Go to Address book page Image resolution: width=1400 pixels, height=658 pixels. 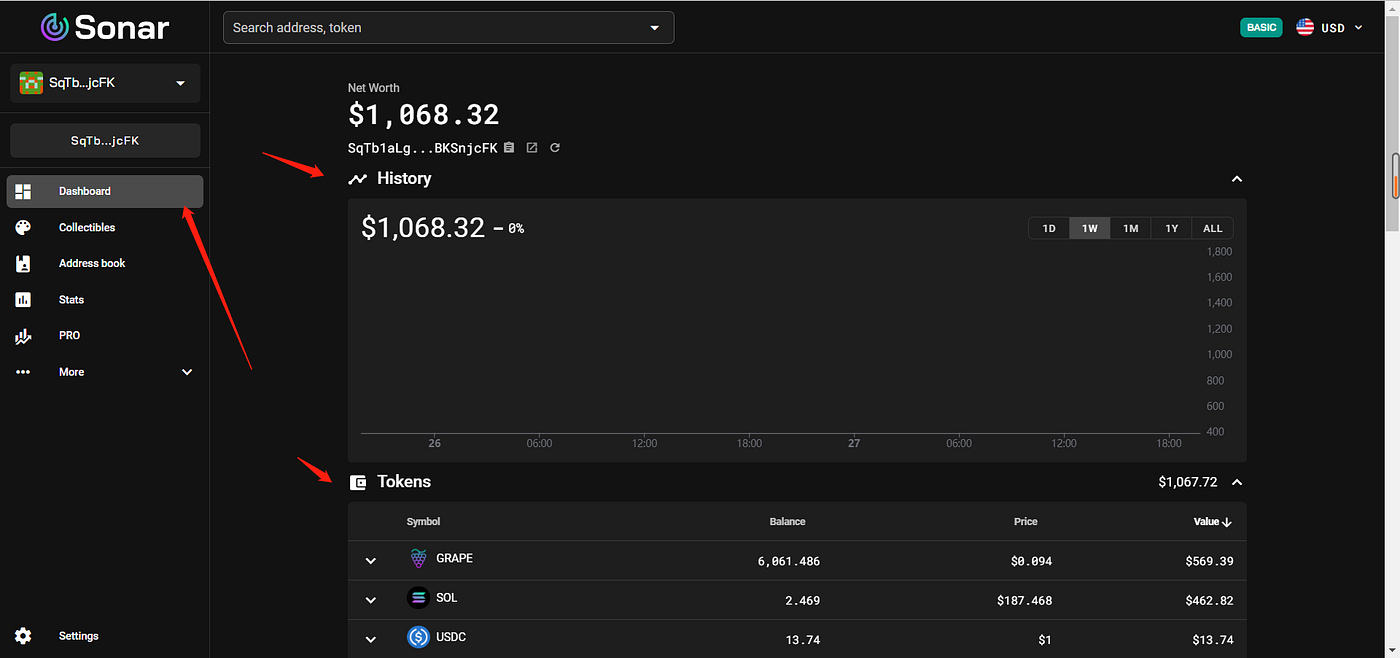coord(105,264)
